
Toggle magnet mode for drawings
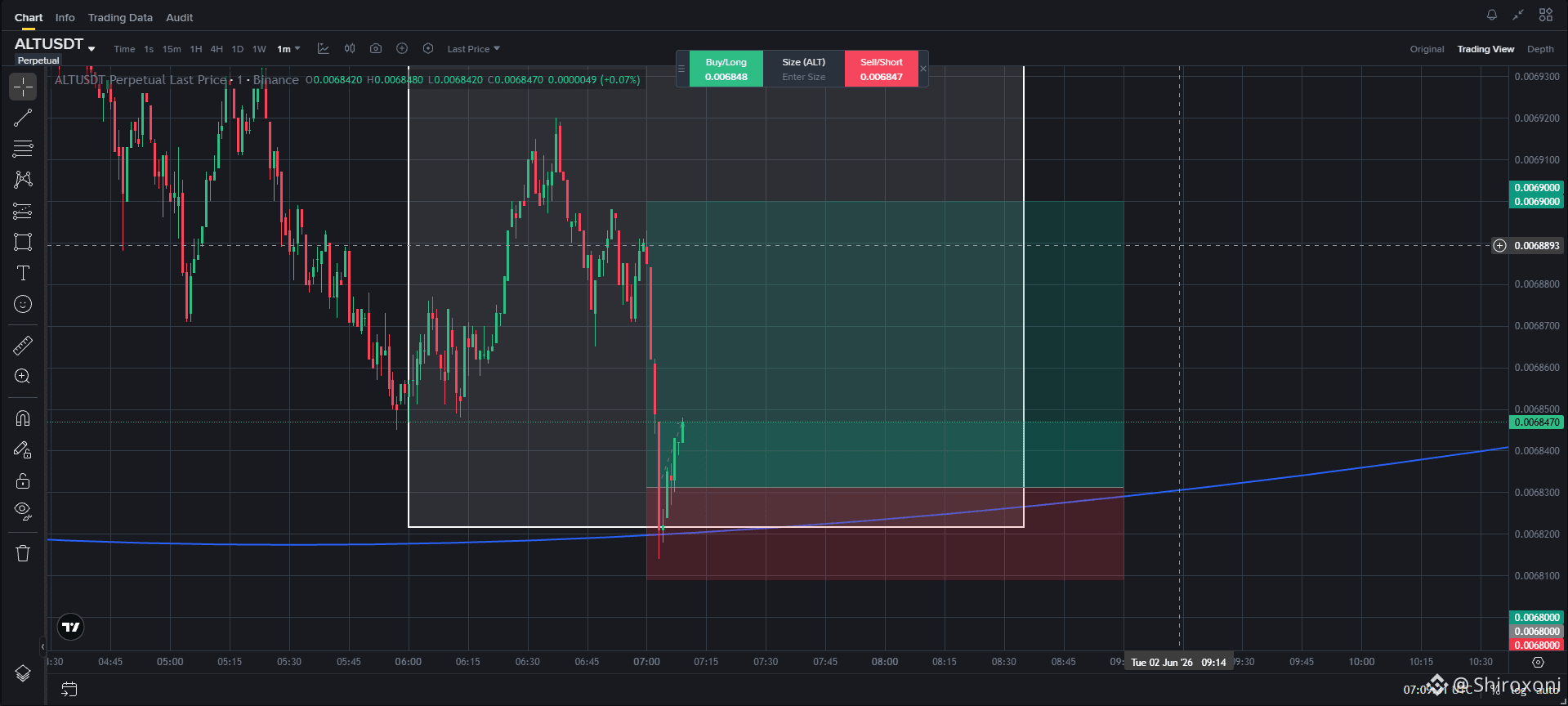pyautogui.click(x=23, y=418)
